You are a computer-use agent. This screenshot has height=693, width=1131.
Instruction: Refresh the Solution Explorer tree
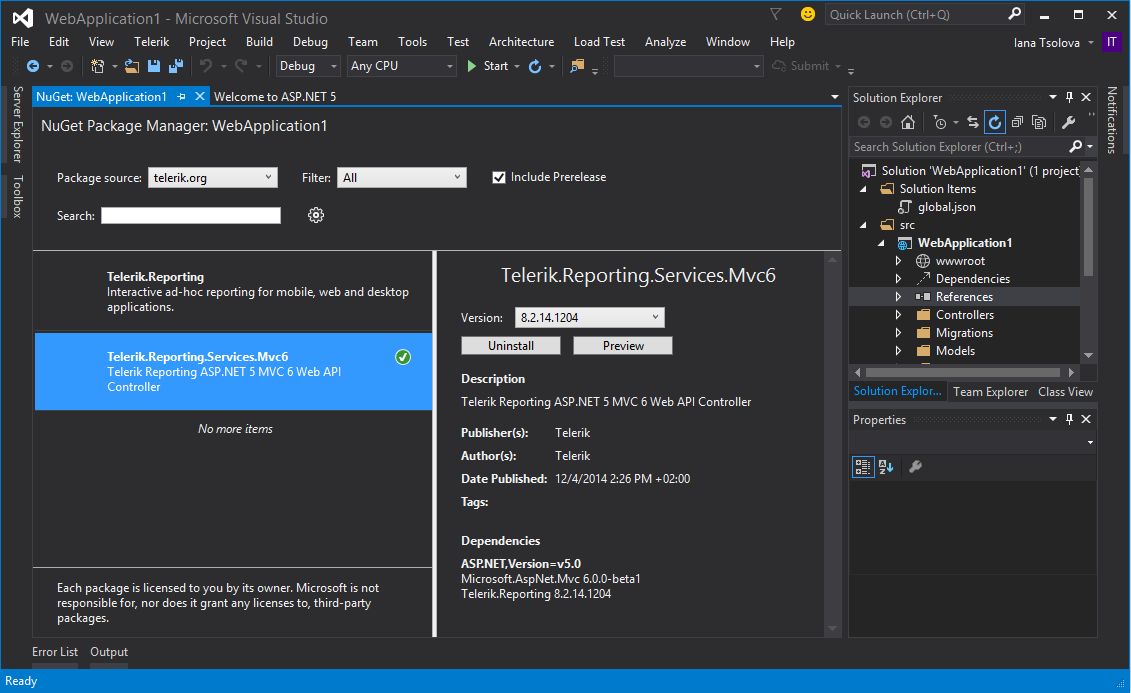pos(995,122)
